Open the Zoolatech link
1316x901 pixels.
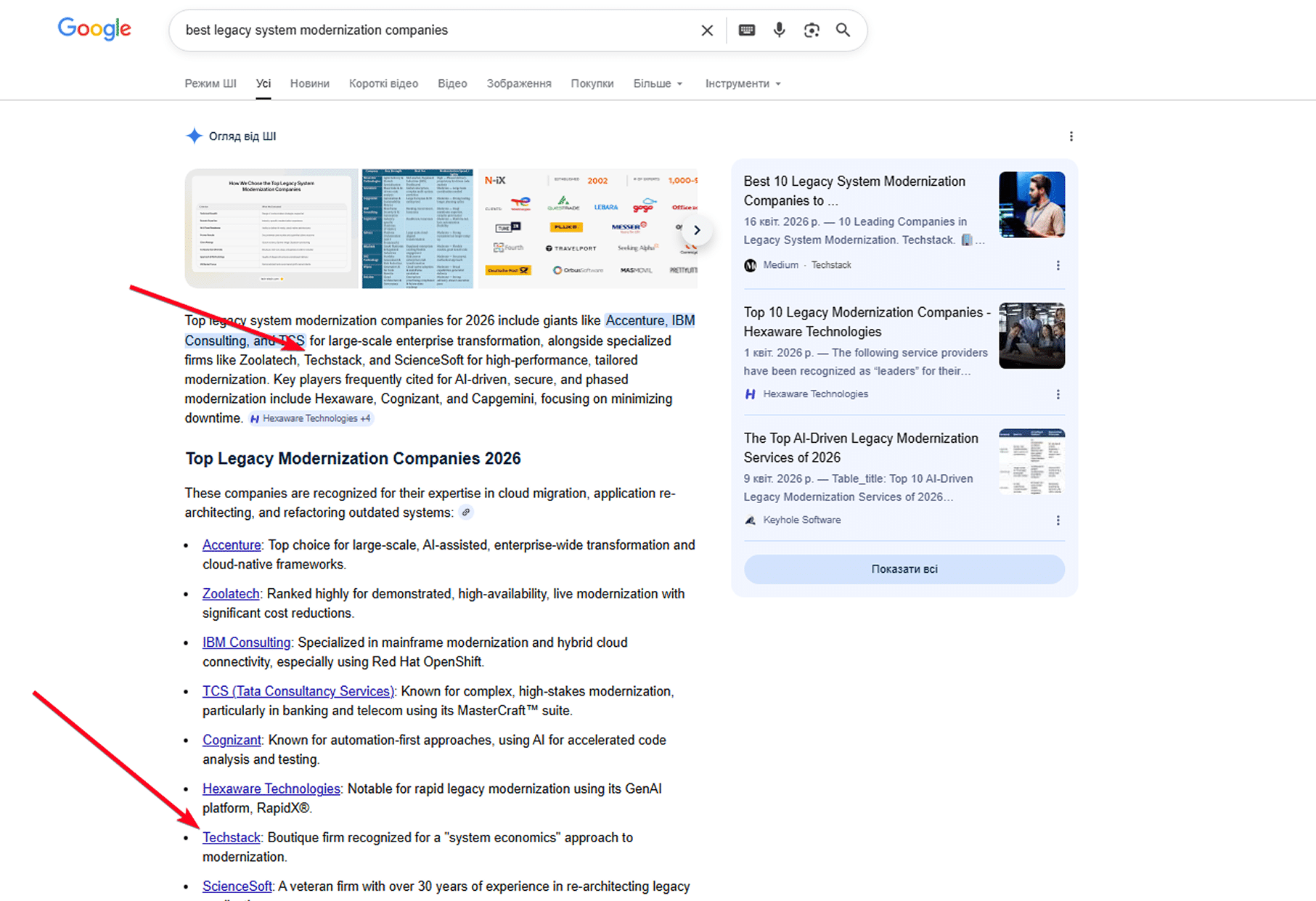click(x=231, y=594)
